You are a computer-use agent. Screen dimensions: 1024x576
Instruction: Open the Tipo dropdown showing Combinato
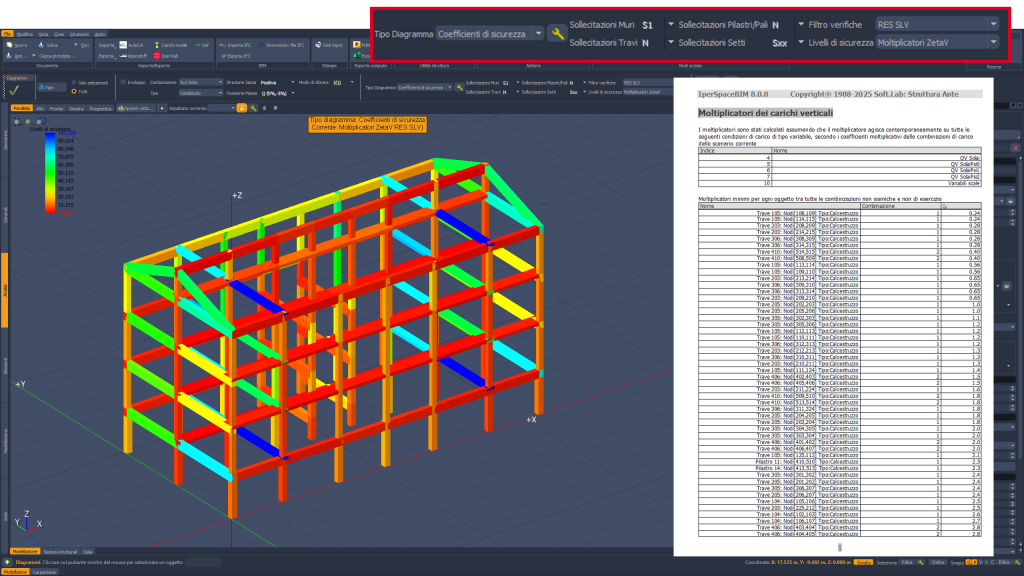(x=200, y=93)
